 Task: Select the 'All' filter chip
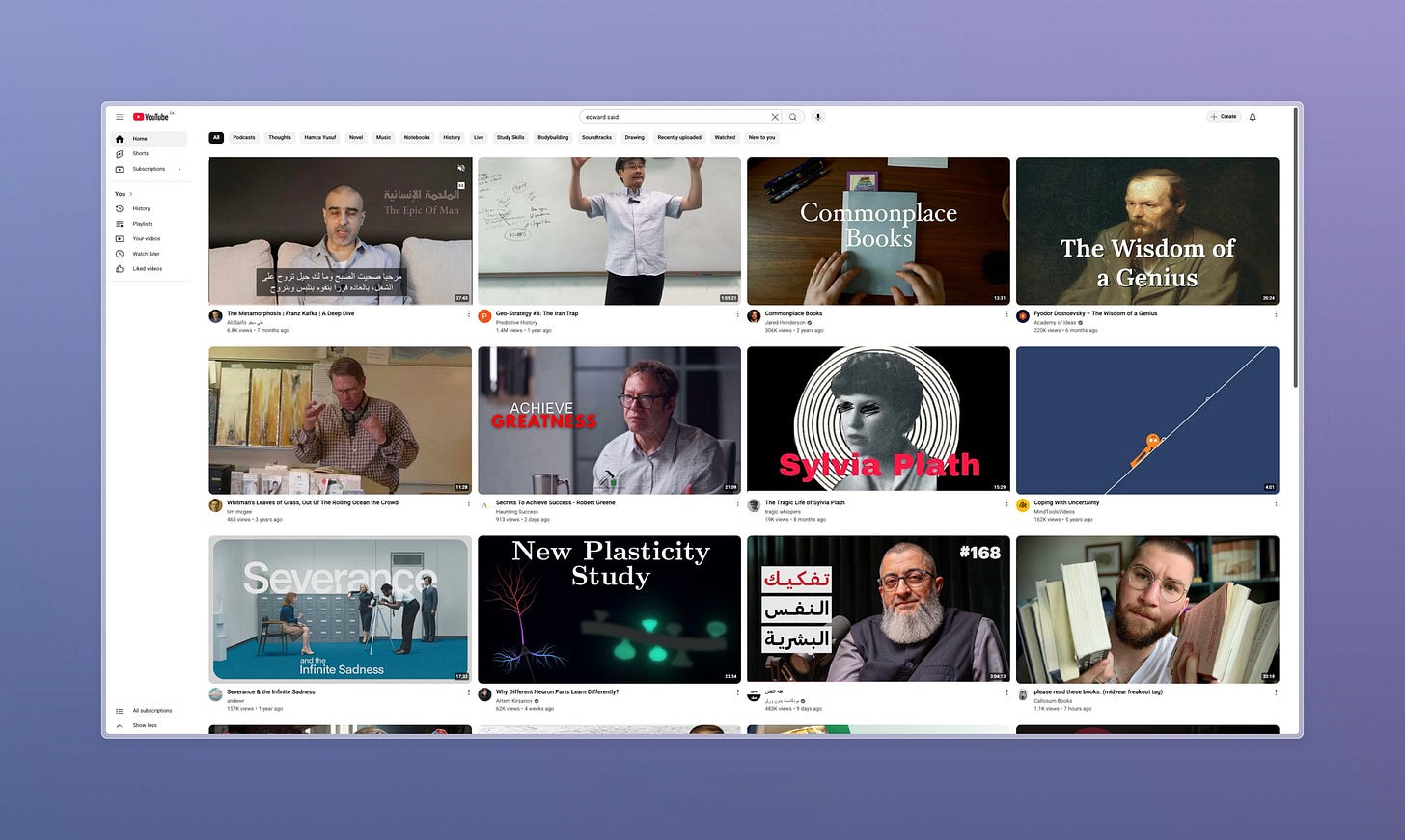[x=216, y=137]
